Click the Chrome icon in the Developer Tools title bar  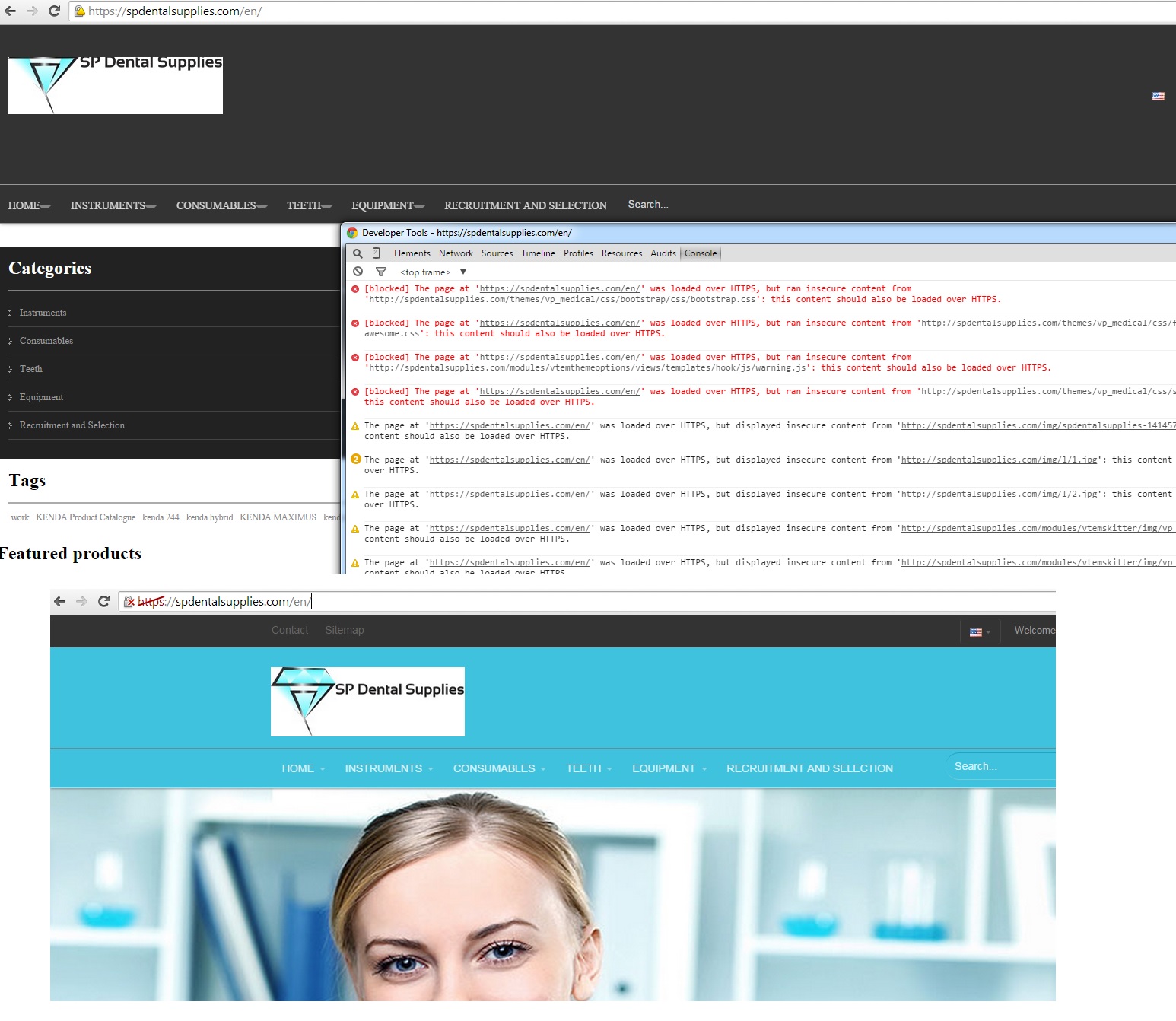coord(352,233)
